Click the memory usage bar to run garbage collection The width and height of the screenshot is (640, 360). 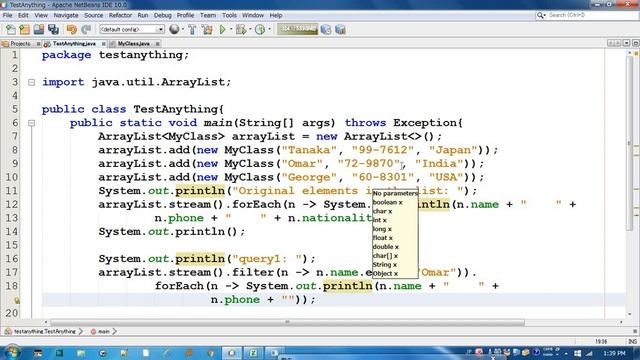297,29
